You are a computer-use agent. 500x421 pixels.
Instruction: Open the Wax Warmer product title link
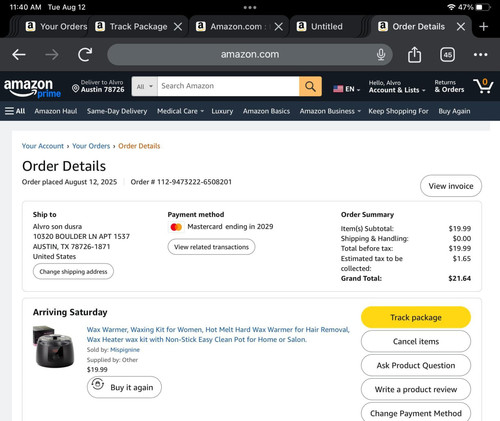pos(218,334)
